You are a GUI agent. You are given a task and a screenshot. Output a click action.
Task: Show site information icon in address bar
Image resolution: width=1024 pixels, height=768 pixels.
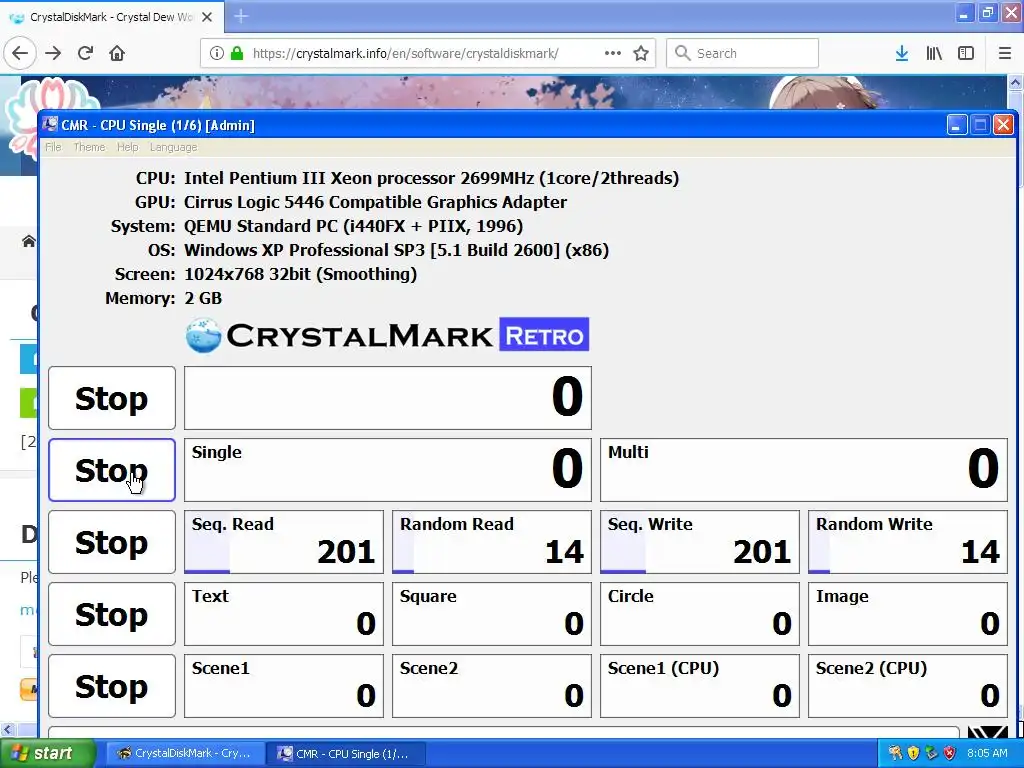tap(217, 53)
